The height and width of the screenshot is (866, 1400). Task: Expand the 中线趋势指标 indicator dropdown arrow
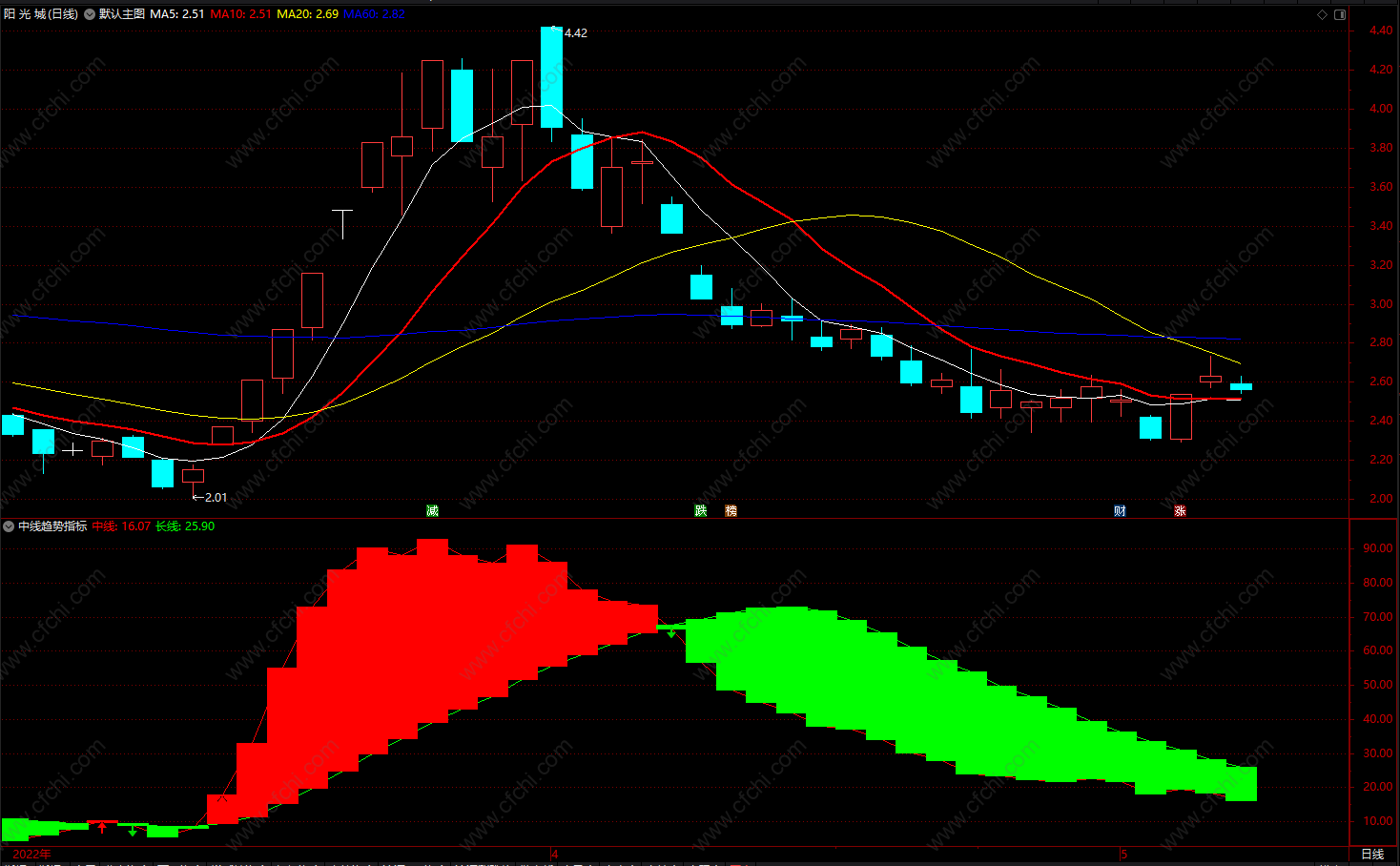[x=9, y=526]
